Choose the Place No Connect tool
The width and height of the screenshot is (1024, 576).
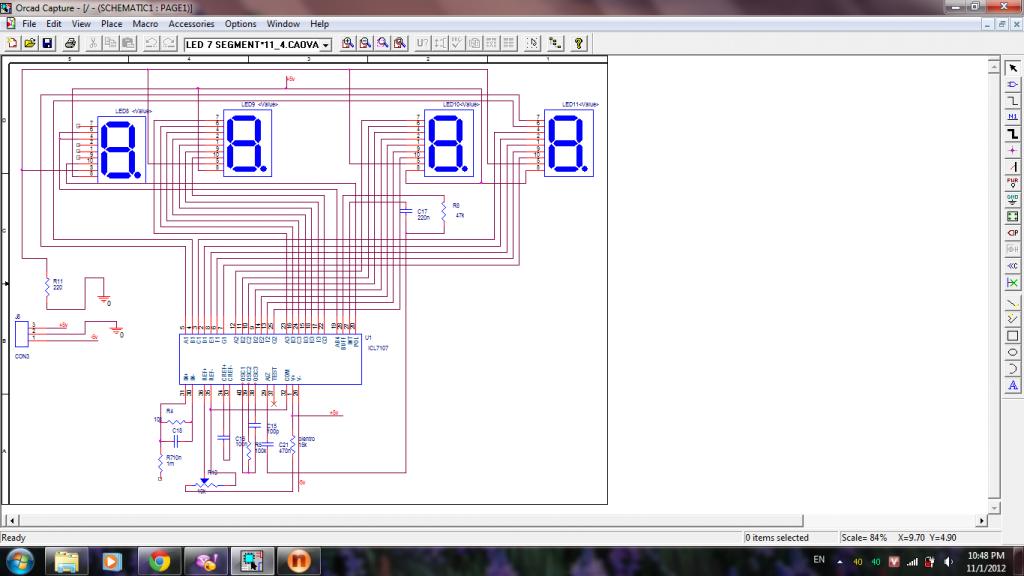click(1012, 283)
